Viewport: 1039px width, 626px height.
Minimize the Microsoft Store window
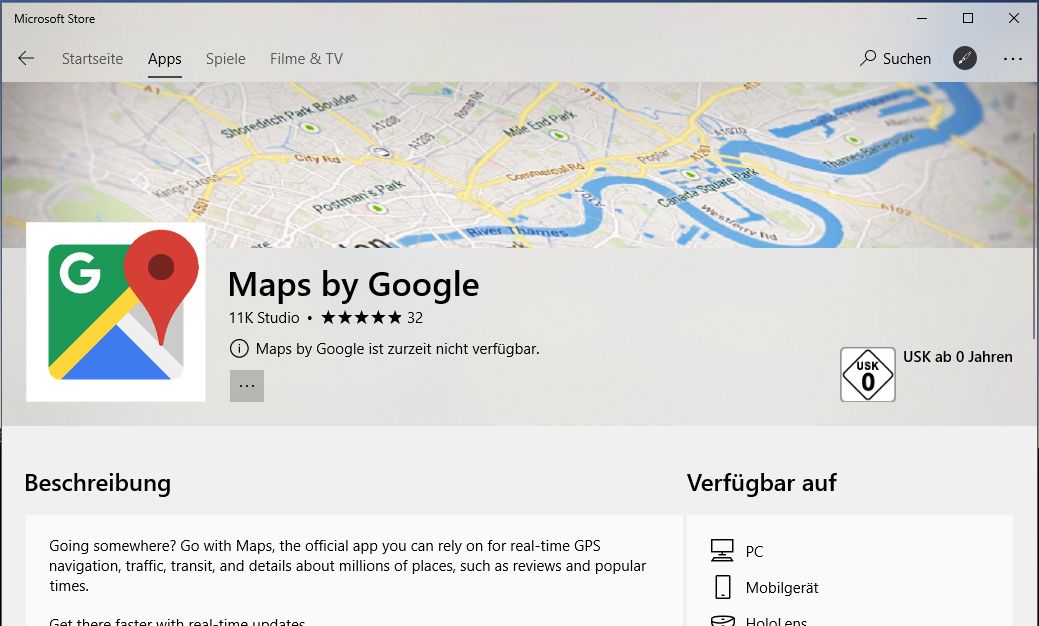pyautogui.click(x=922, y=19)
